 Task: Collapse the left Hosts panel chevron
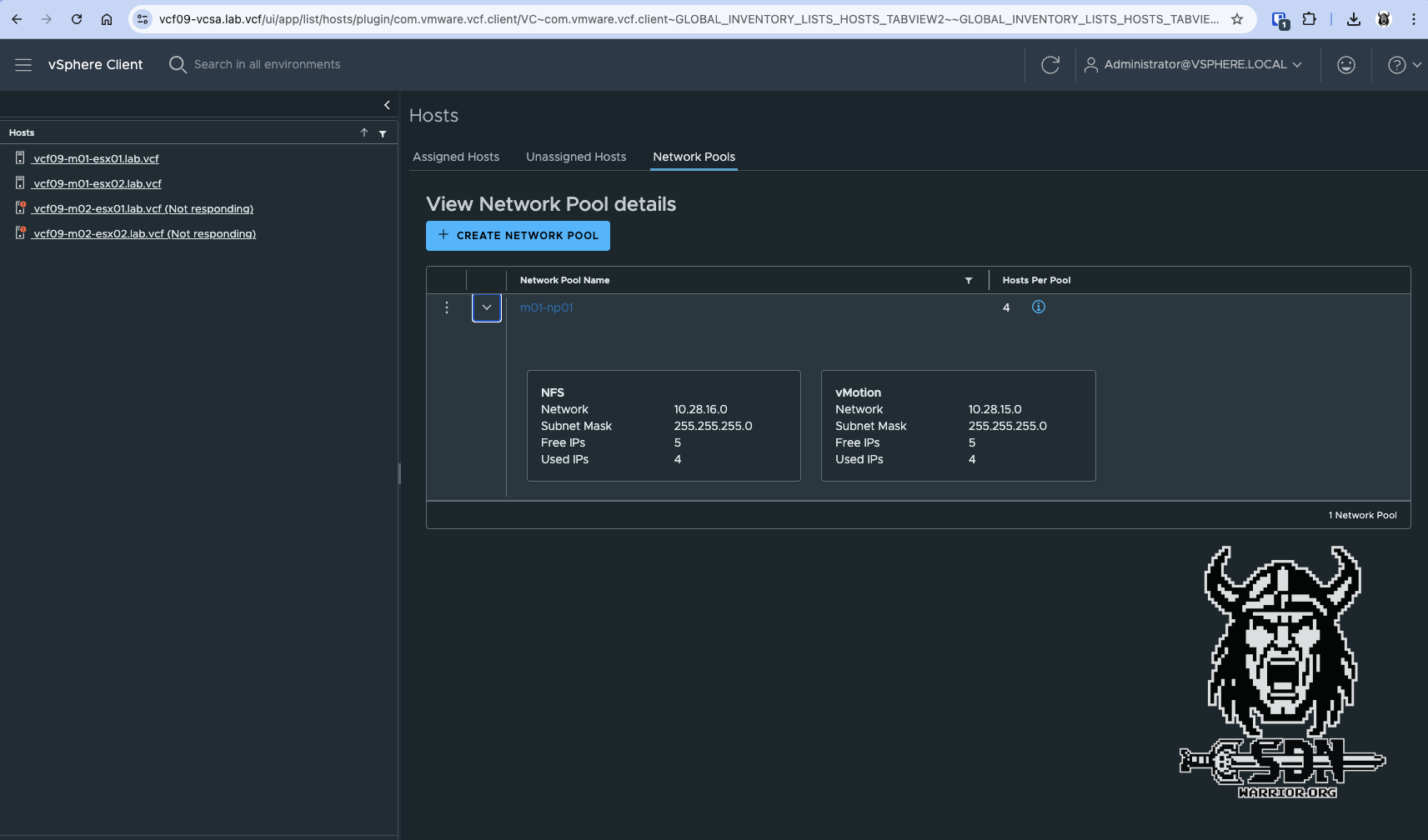(x=386, y=105)
